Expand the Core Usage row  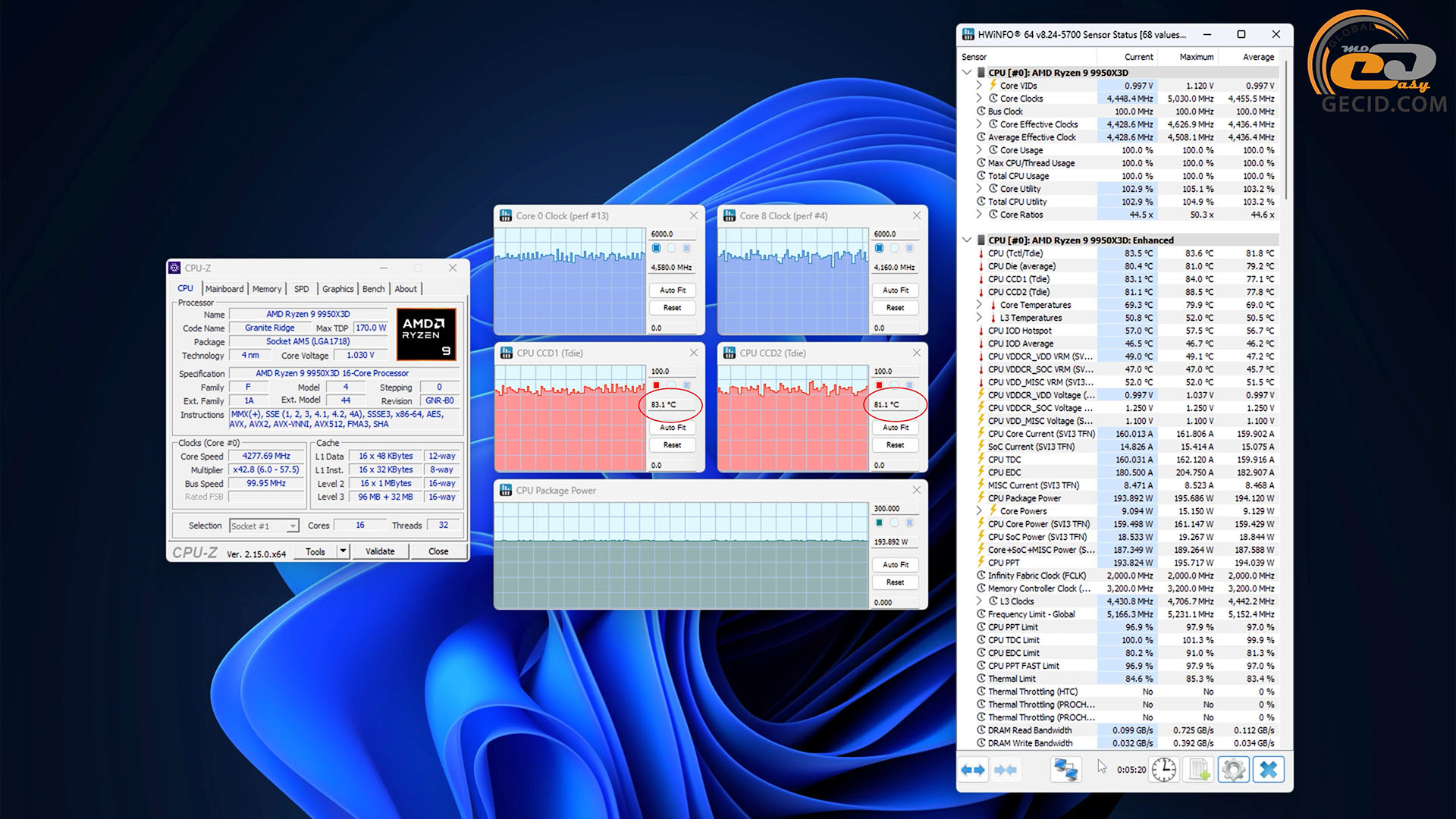979,150
